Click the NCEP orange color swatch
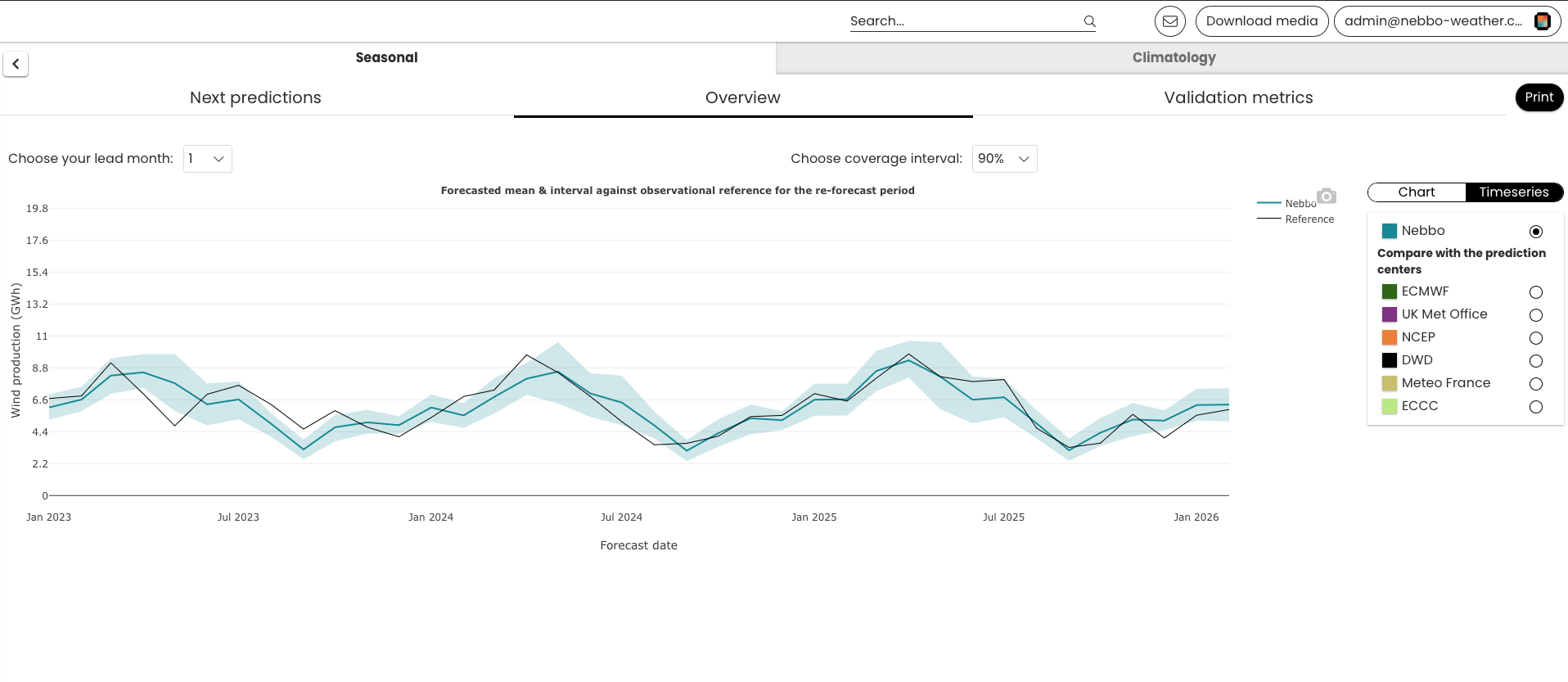The width and height of the screenshot is (1568, 682). [1390, 337]
